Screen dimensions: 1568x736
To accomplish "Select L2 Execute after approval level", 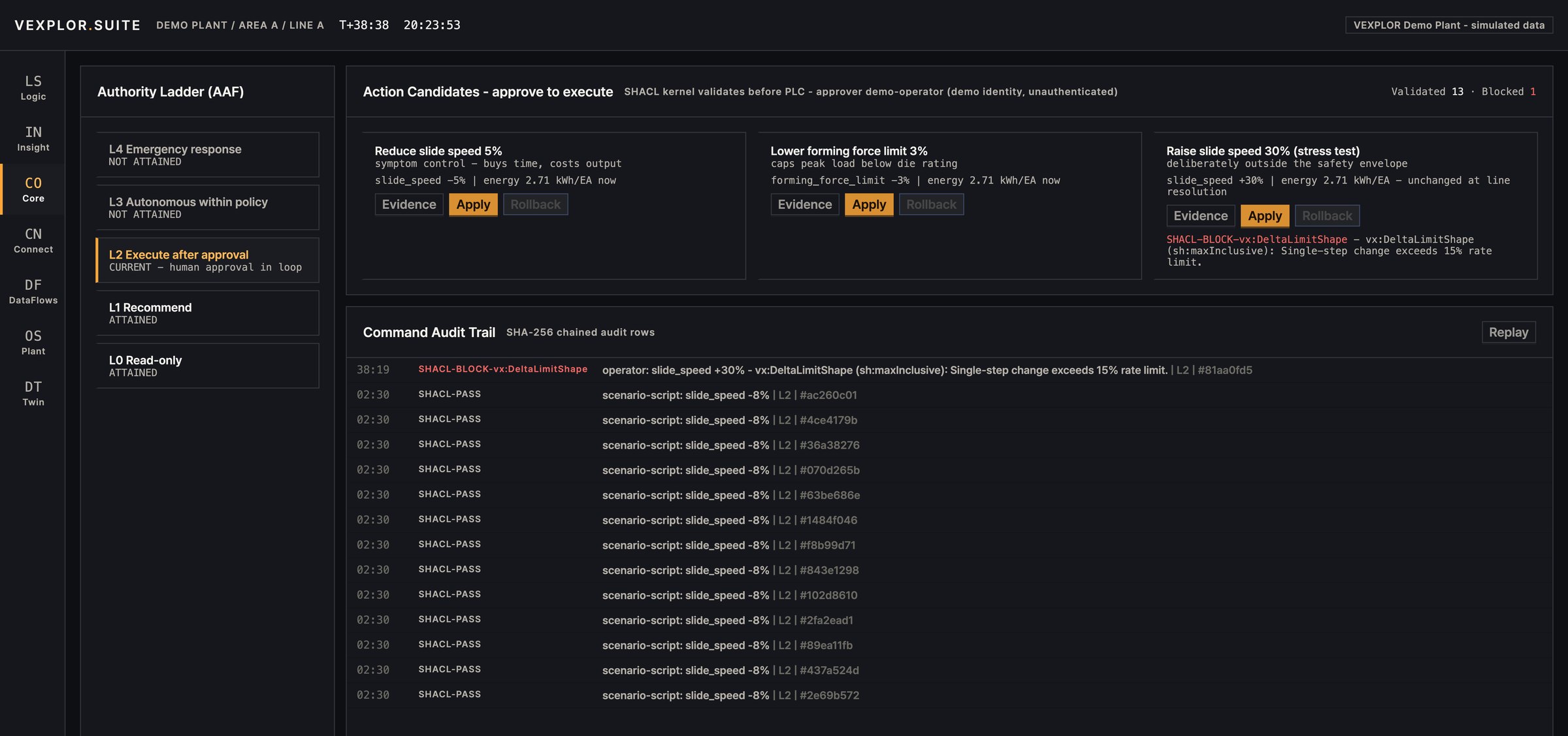I will 208,260.
